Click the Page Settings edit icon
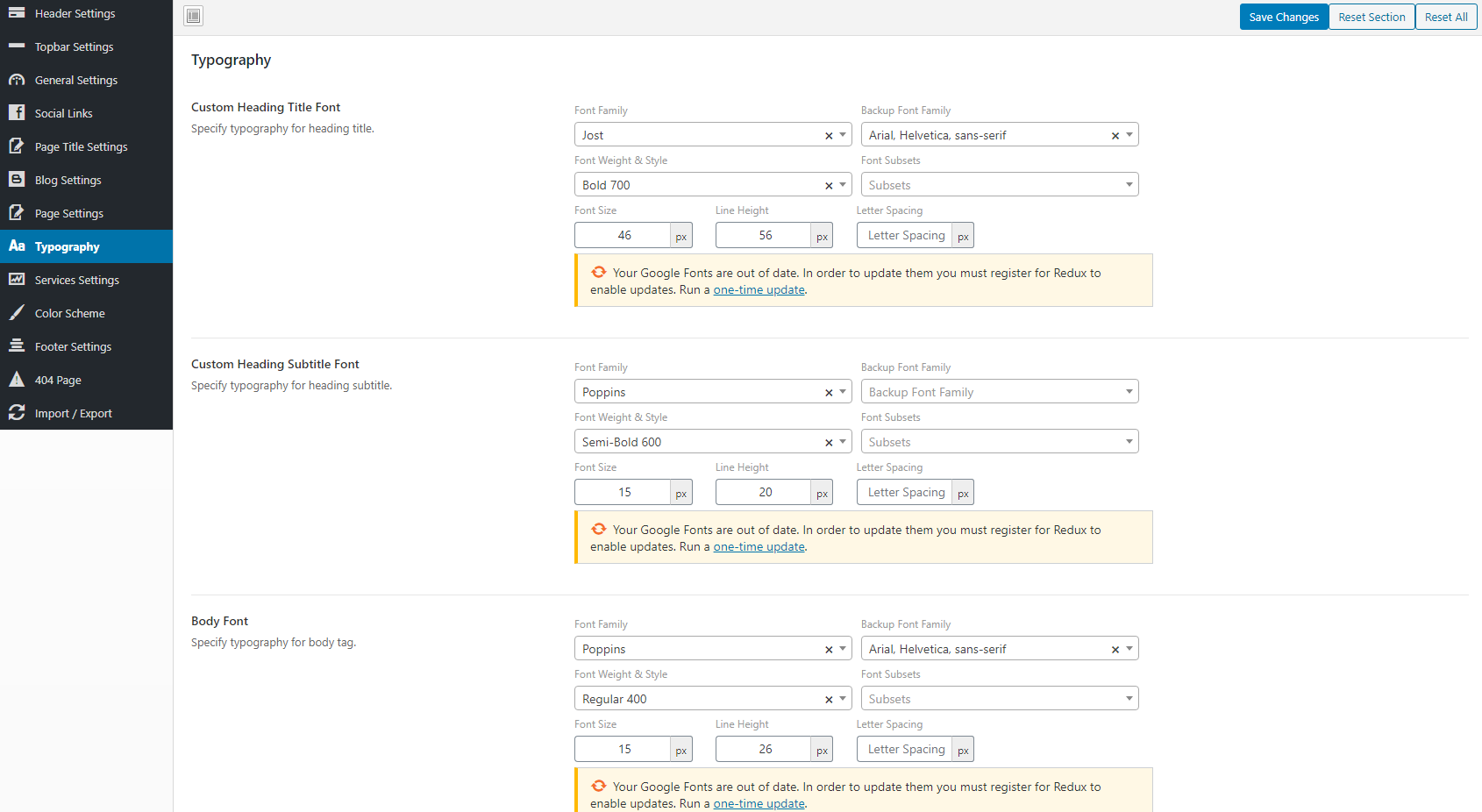This screenshot has height=812, width=1482. [17, 212]
